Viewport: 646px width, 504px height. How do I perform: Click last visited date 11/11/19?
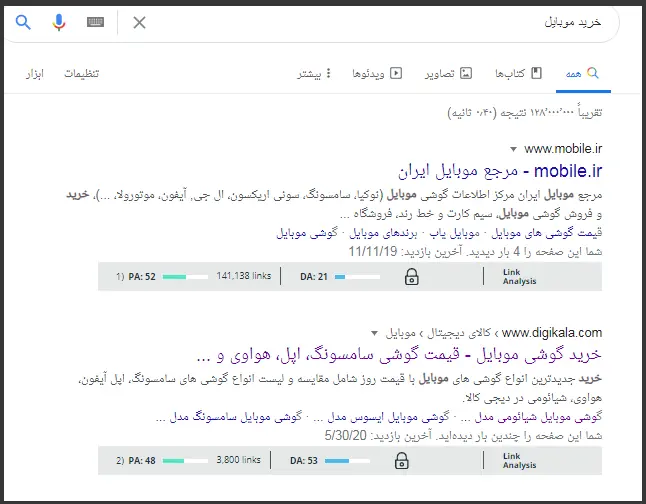point(372,251)
